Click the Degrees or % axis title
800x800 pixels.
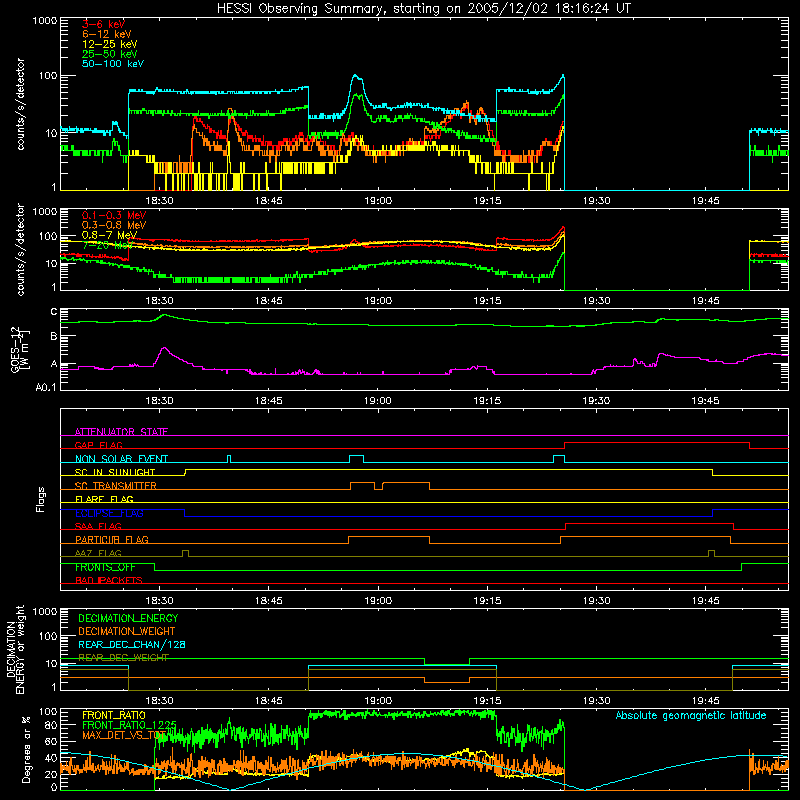pyautogui.click(x=26, y=749)
